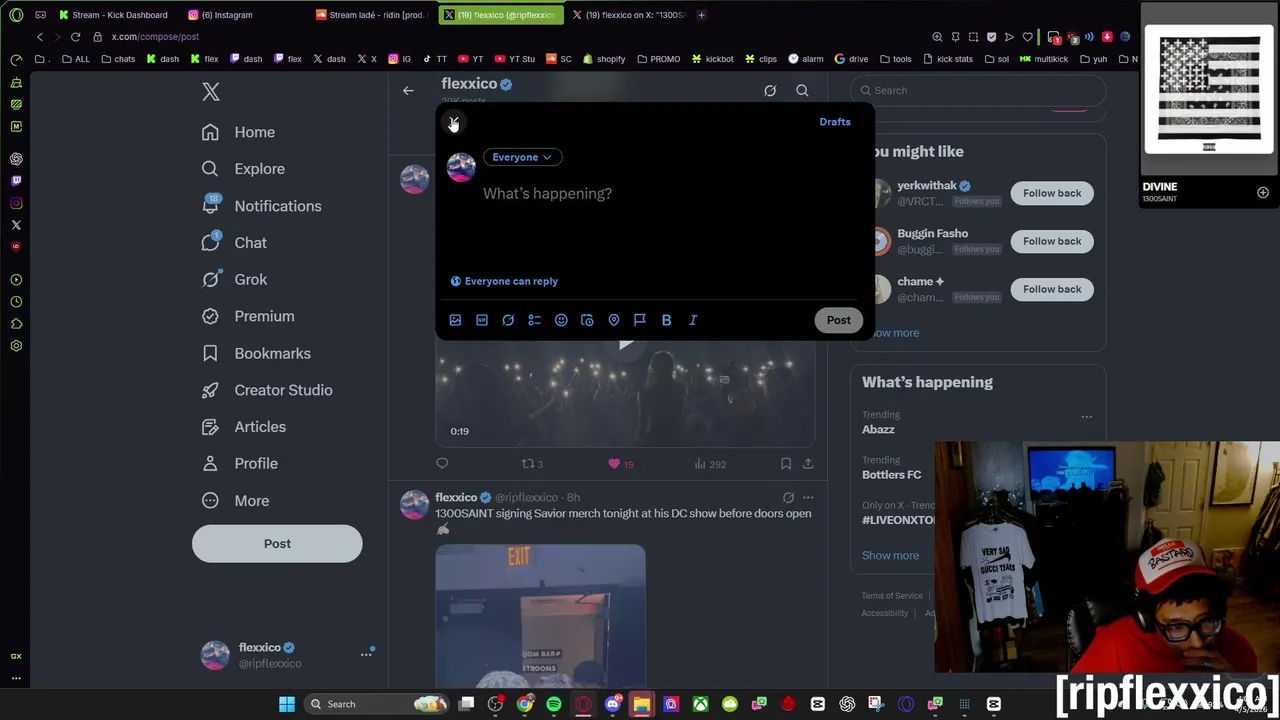
Task: Open Chat in sidebar
Action: [x=234, y=243]
